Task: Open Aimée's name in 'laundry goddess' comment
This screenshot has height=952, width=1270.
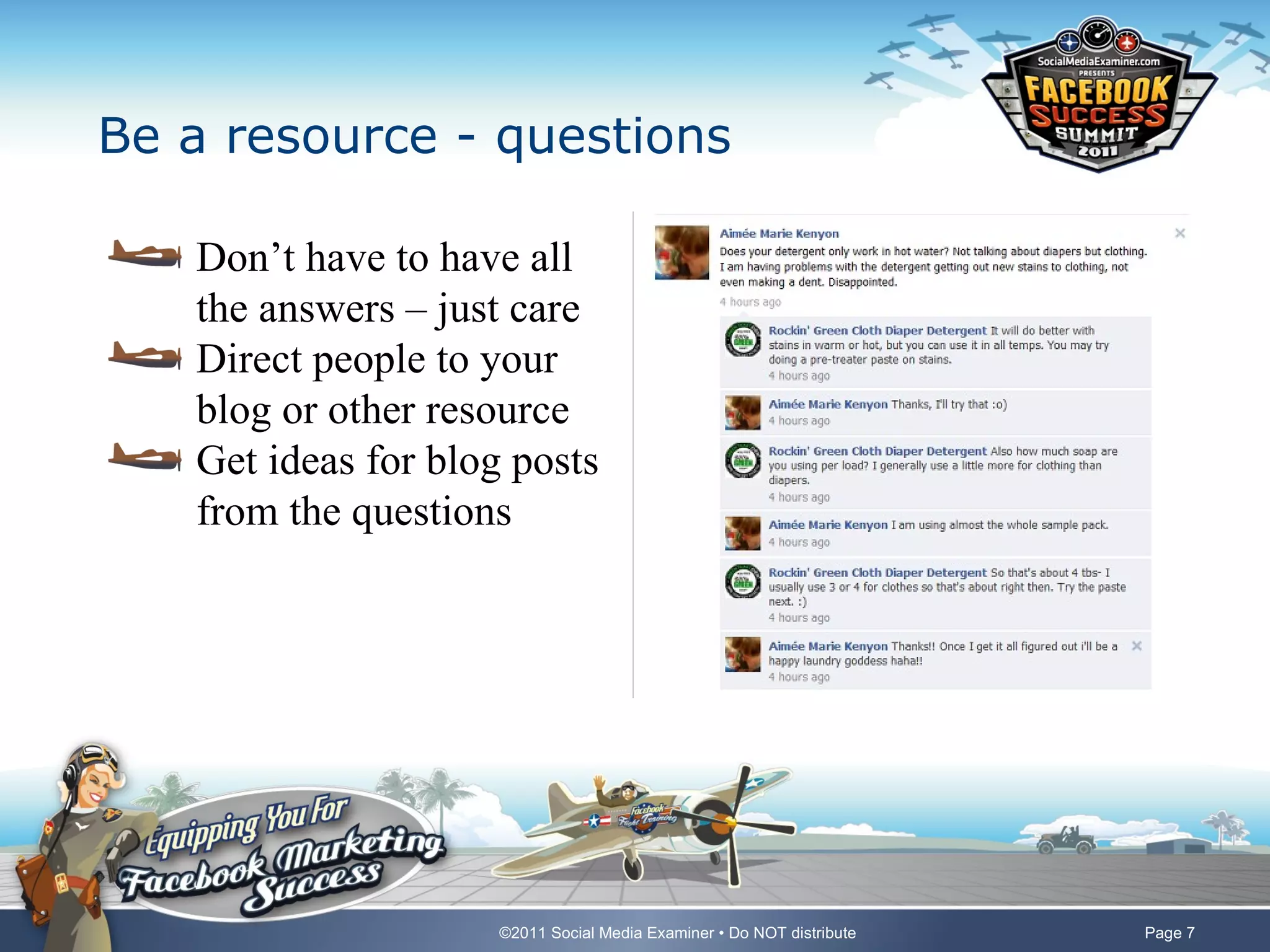Action: coord(828,646)
